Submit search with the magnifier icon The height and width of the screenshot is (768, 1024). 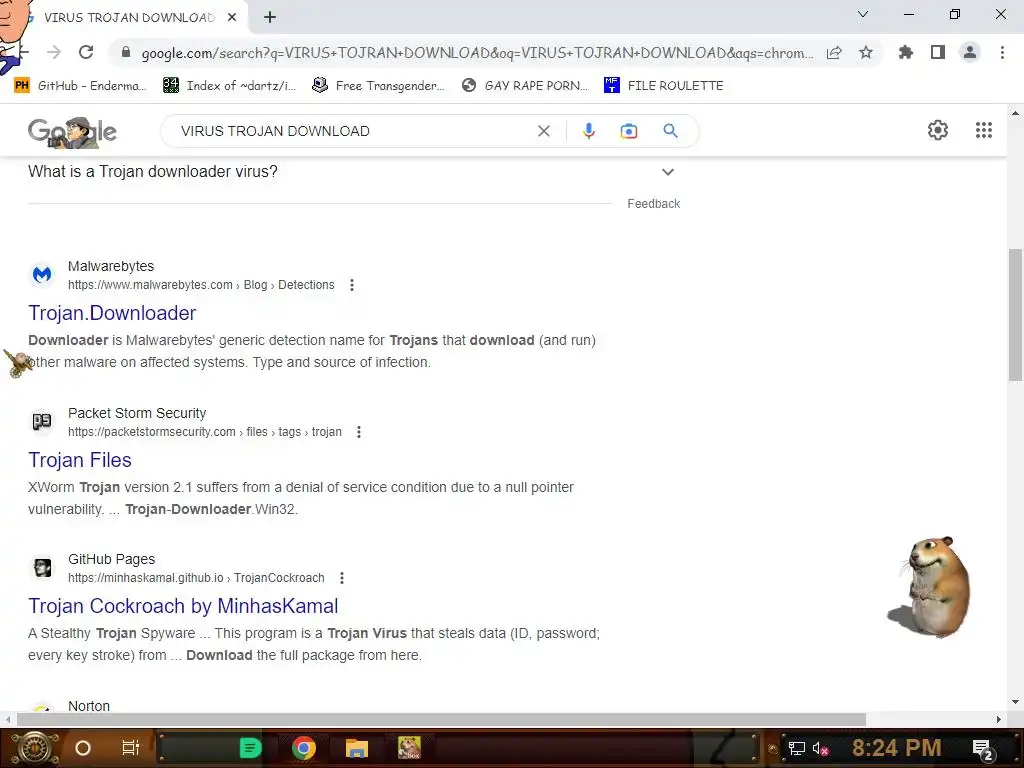[670, 131]
